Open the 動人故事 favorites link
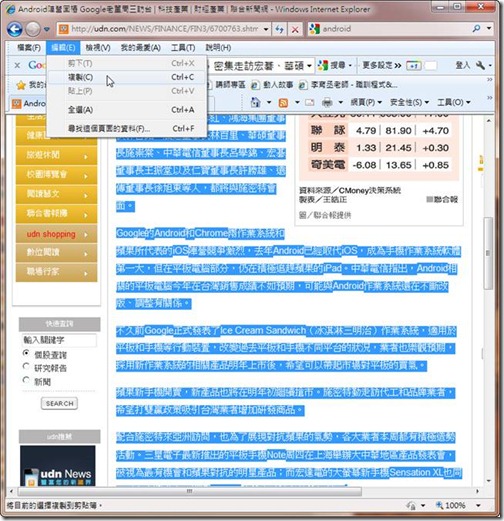Screen dimensions: 504x521 click(x=272, y=85)
